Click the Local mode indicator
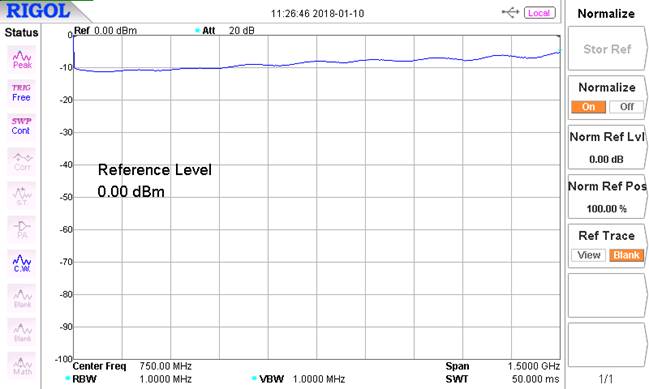The image size is (649, 389). (x=539, y=13)
